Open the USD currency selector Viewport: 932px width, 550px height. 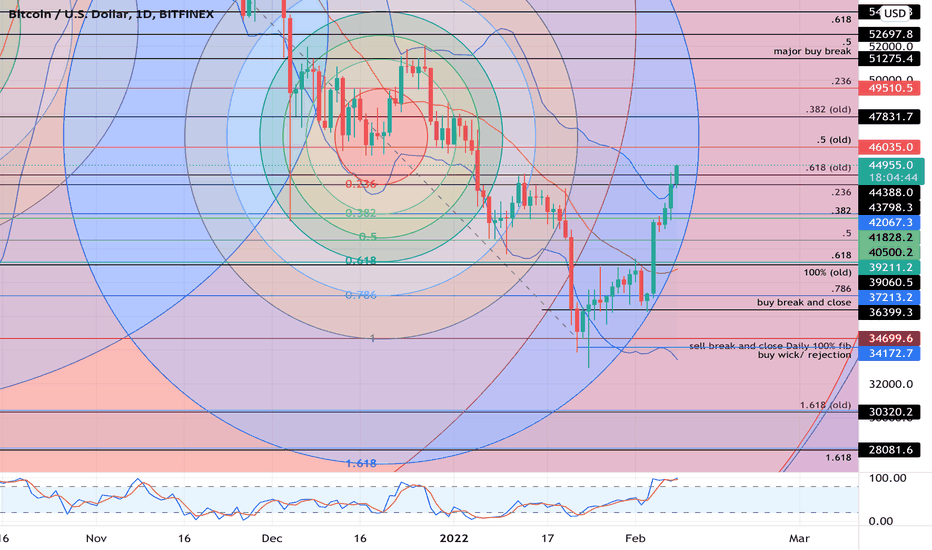(x=895, y=13)
